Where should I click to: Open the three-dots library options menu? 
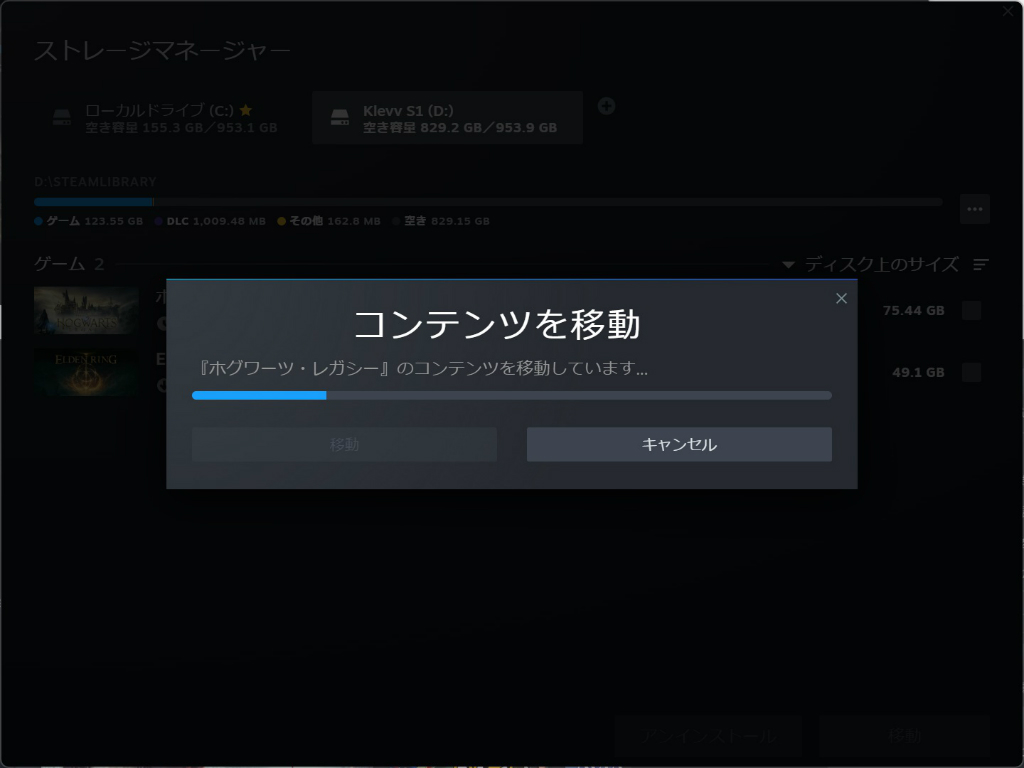pyautogui.click(x=975, y=209)
